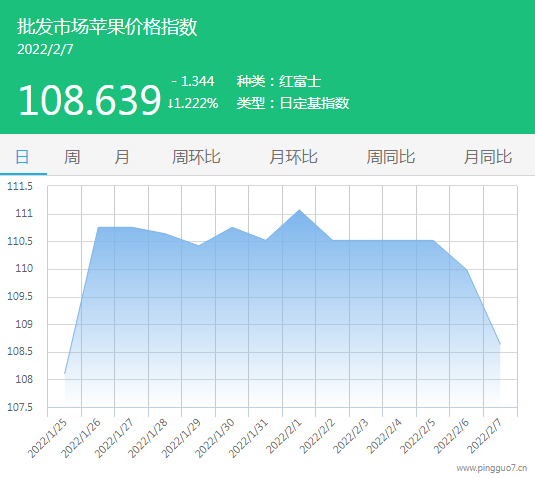Select the 周环比 tab
Image resolution: width=535 pixels, height=478 pixels.
point(196,157)
